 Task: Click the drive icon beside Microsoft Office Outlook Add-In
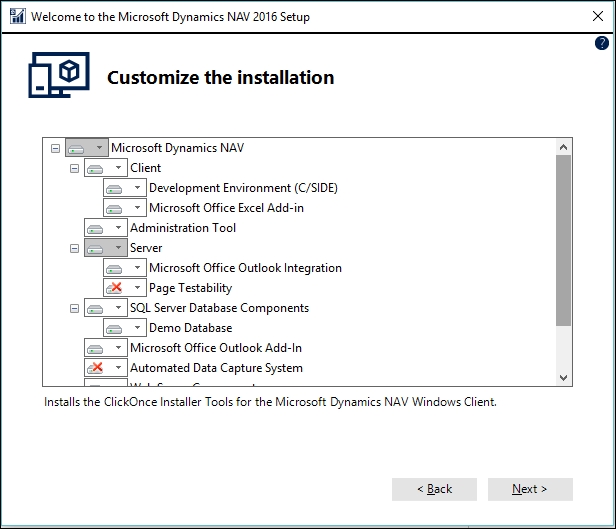95,349
